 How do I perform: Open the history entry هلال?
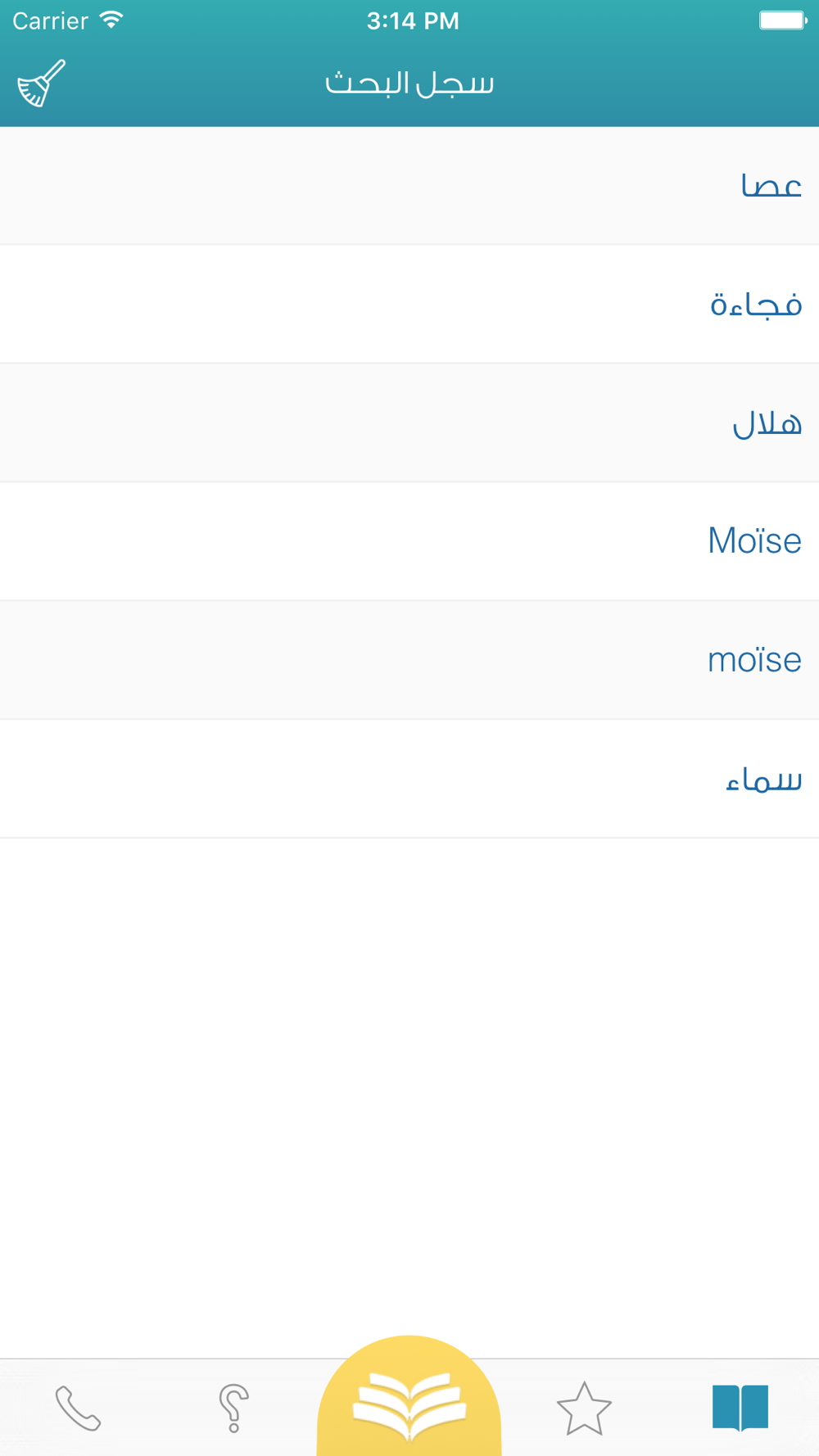(x=767, y=423)
